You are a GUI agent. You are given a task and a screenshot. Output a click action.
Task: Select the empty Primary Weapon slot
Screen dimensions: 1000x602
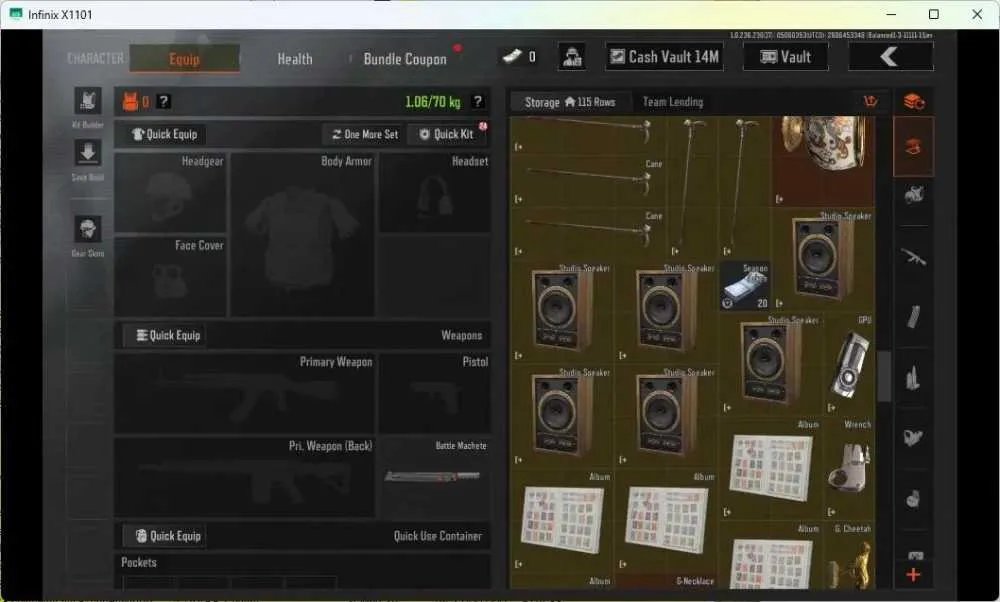pos(244,393)
